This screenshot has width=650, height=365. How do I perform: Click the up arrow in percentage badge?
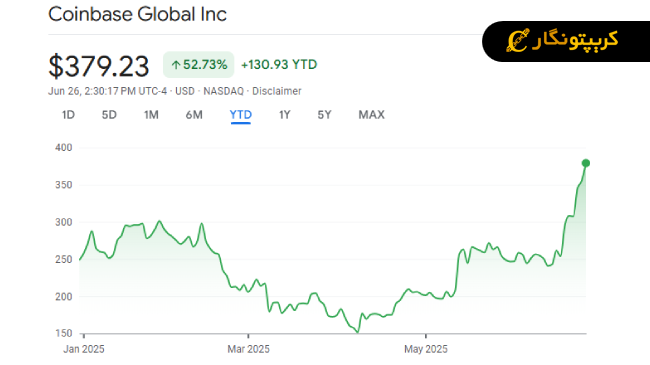(176, 65)
